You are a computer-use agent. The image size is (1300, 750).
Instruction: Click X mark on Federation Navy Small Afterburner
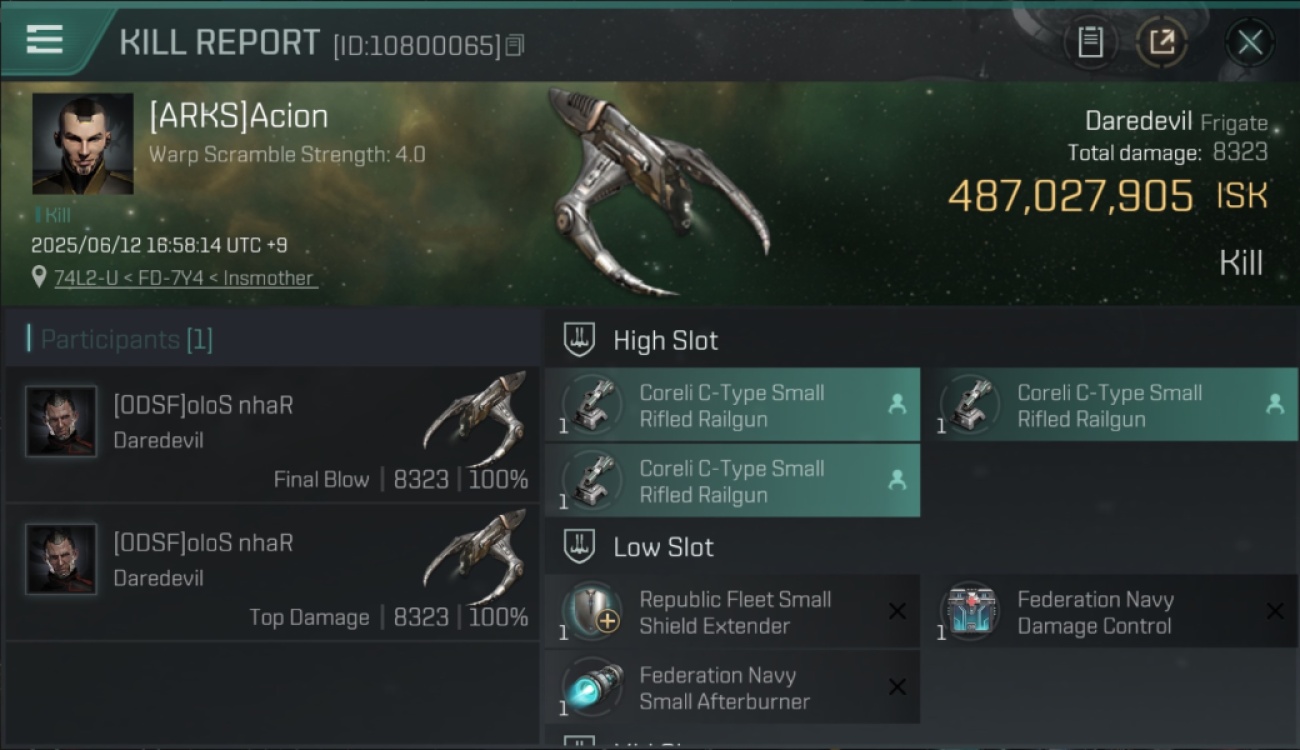897,687
